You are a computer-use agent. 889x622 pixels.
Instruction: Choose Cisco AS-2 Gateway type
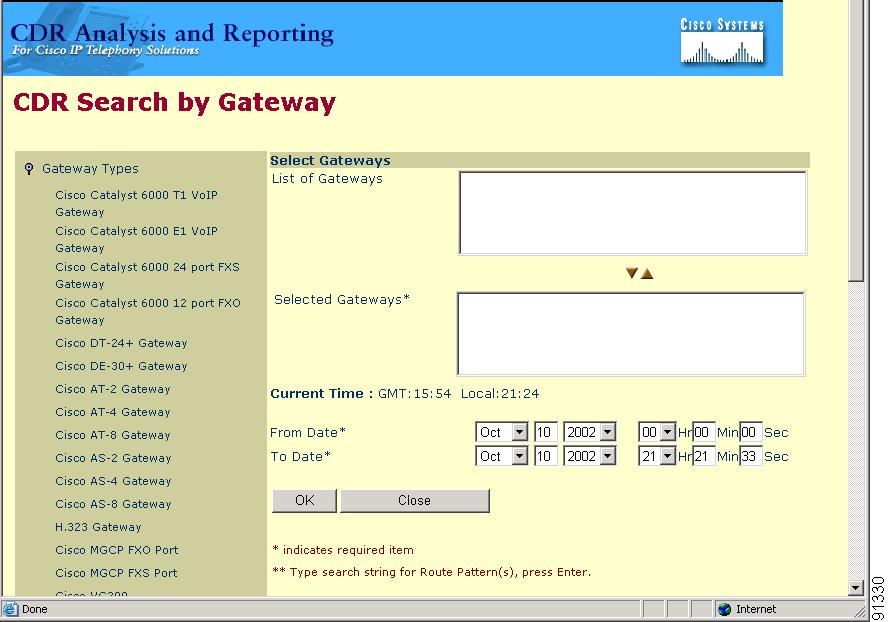point(113,458)
